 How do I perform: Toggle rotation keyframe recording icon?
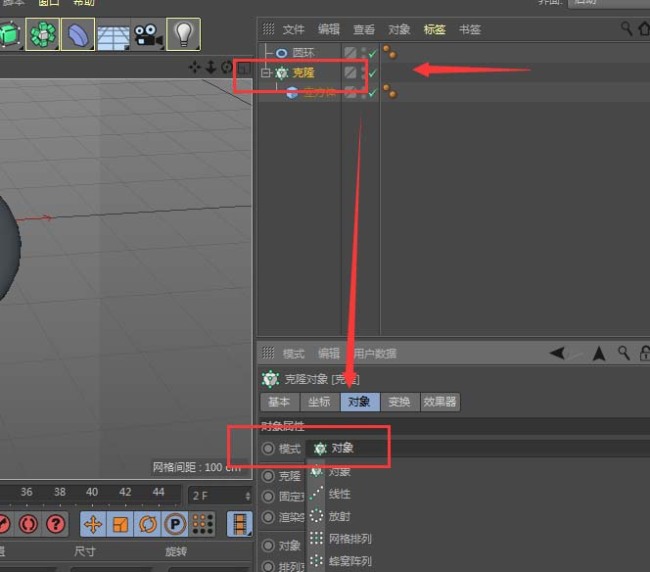(x=147, y=524)
